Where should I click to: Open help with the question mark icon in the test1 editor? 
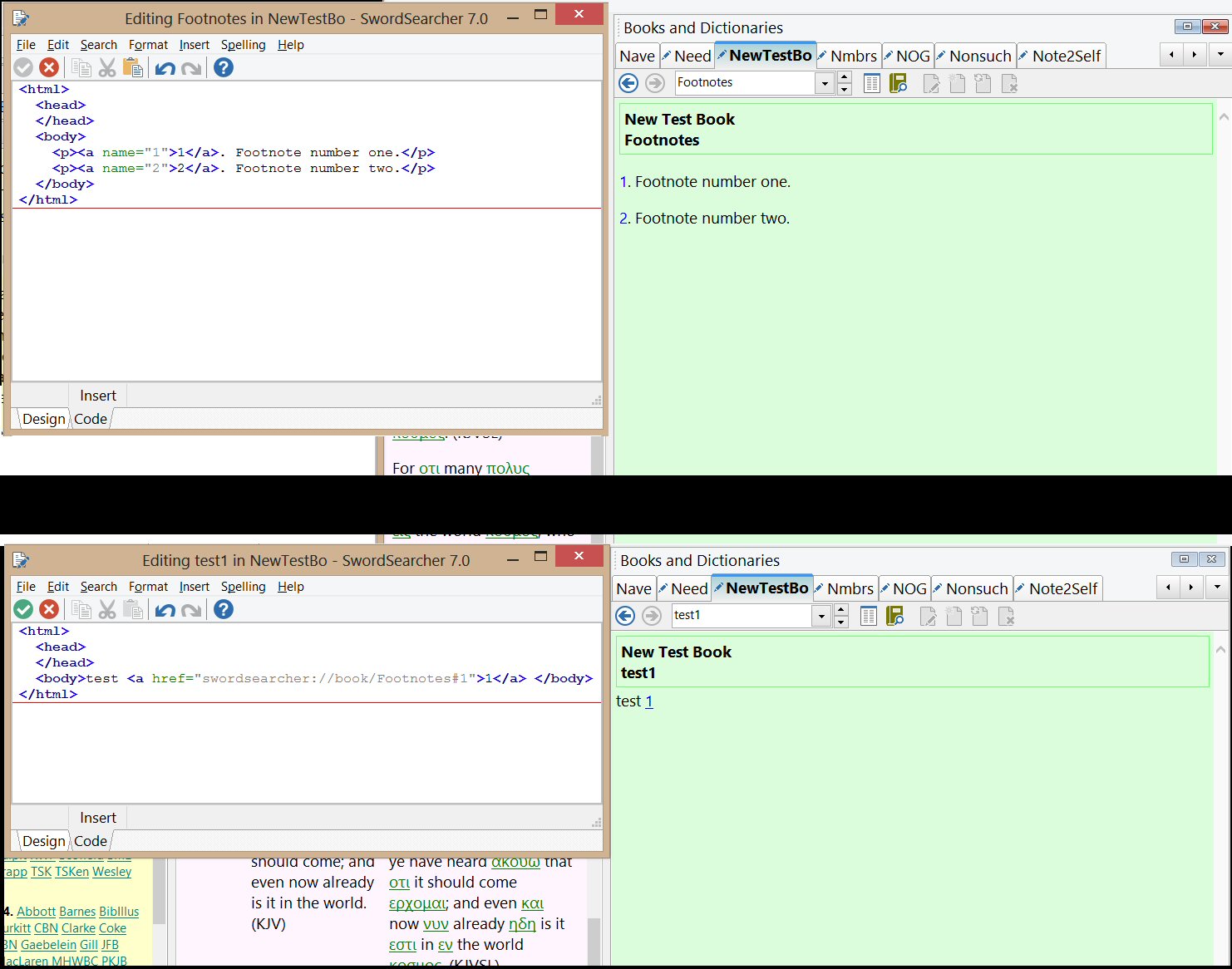224,610
